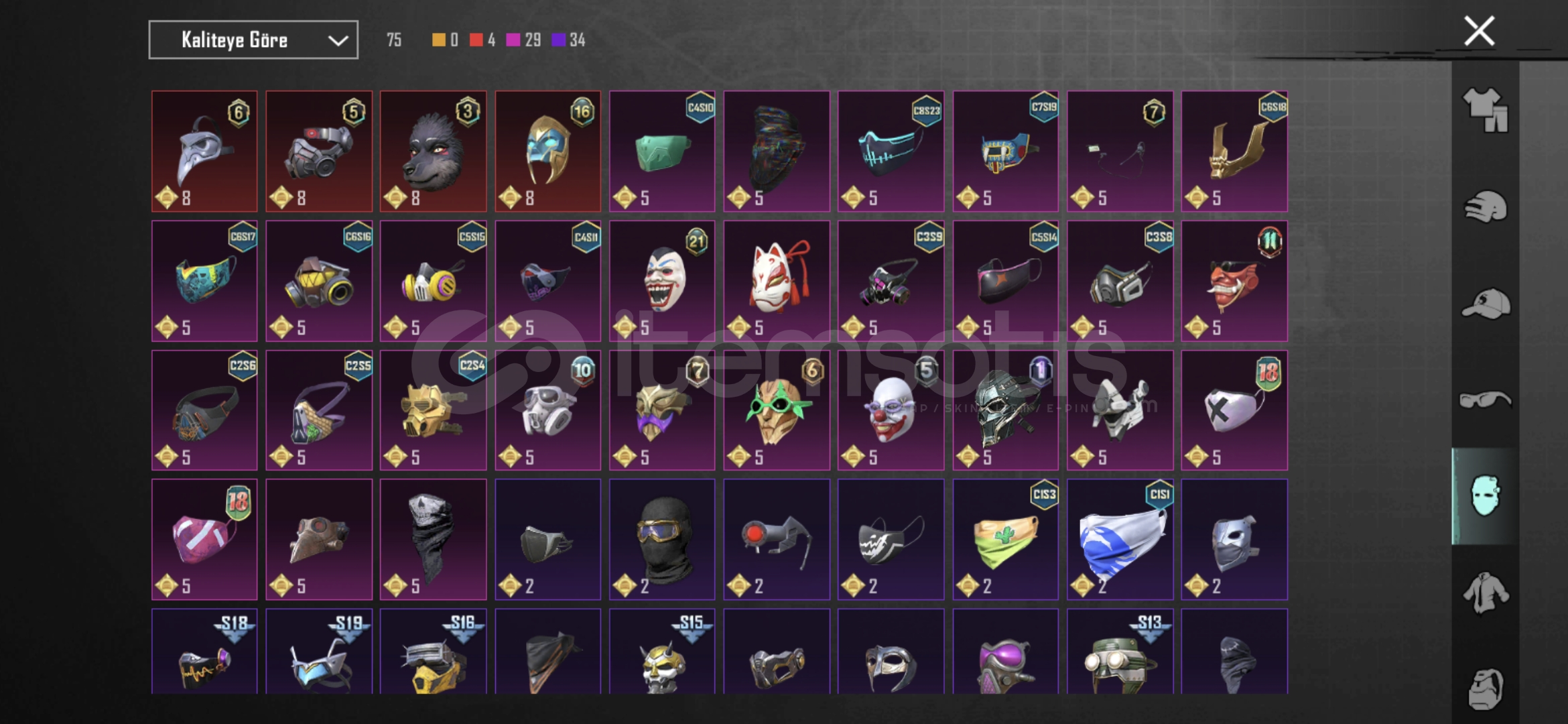The height and width of the screenshot is (724, 1568).
Task: Select the clown mask numbered 5
Action: [891, 410]
